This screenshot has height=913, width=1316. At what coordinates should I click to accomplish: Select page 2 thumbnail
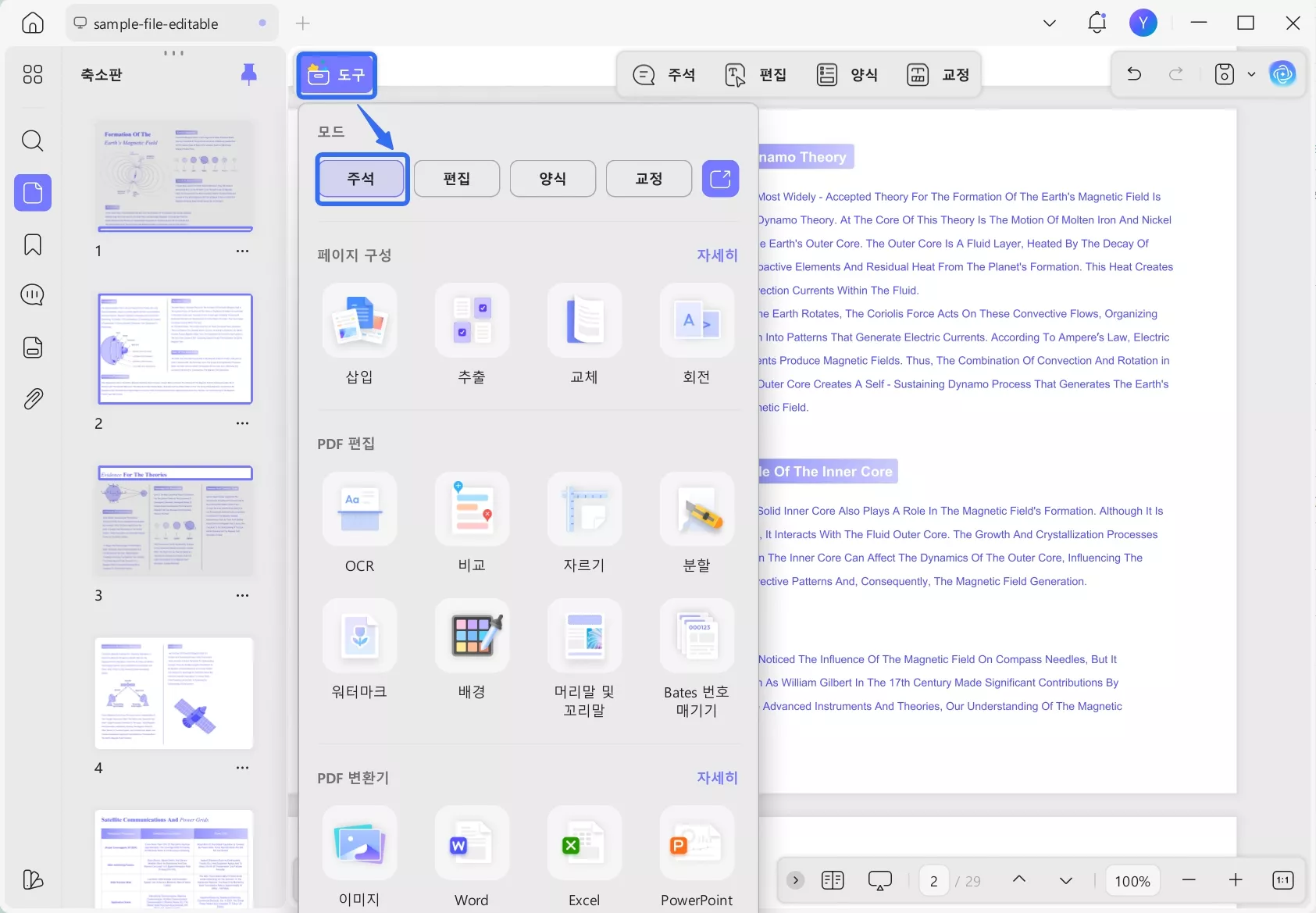(x=175, y=348)
